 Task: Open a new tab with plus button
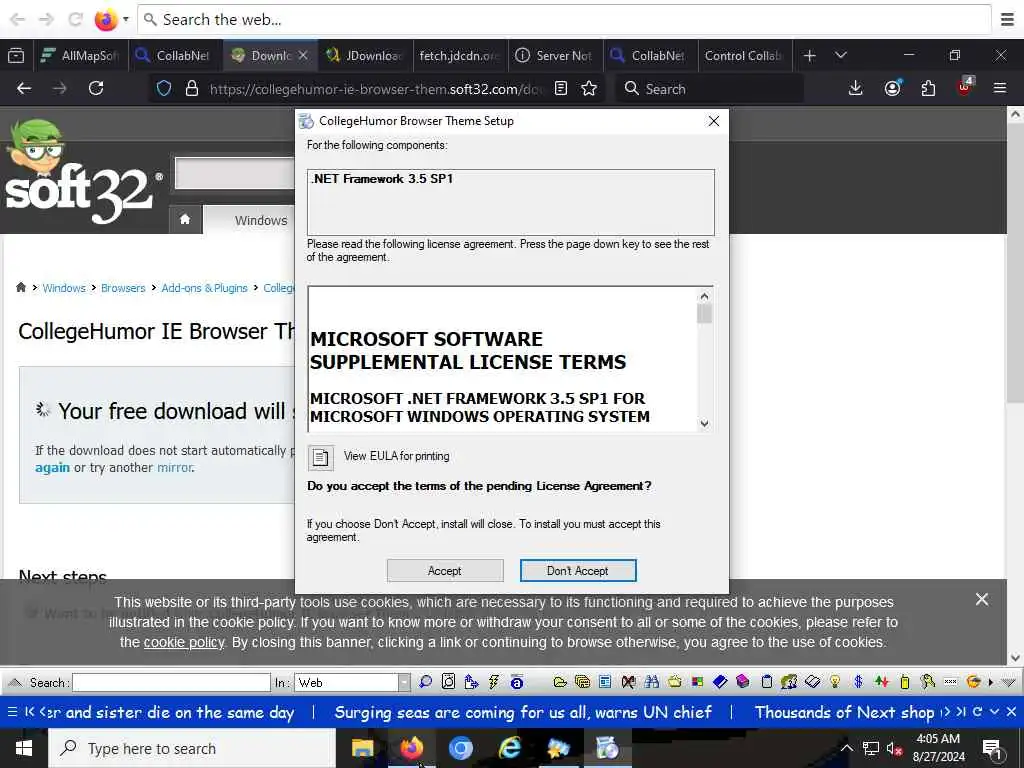(x=810, y=56)
